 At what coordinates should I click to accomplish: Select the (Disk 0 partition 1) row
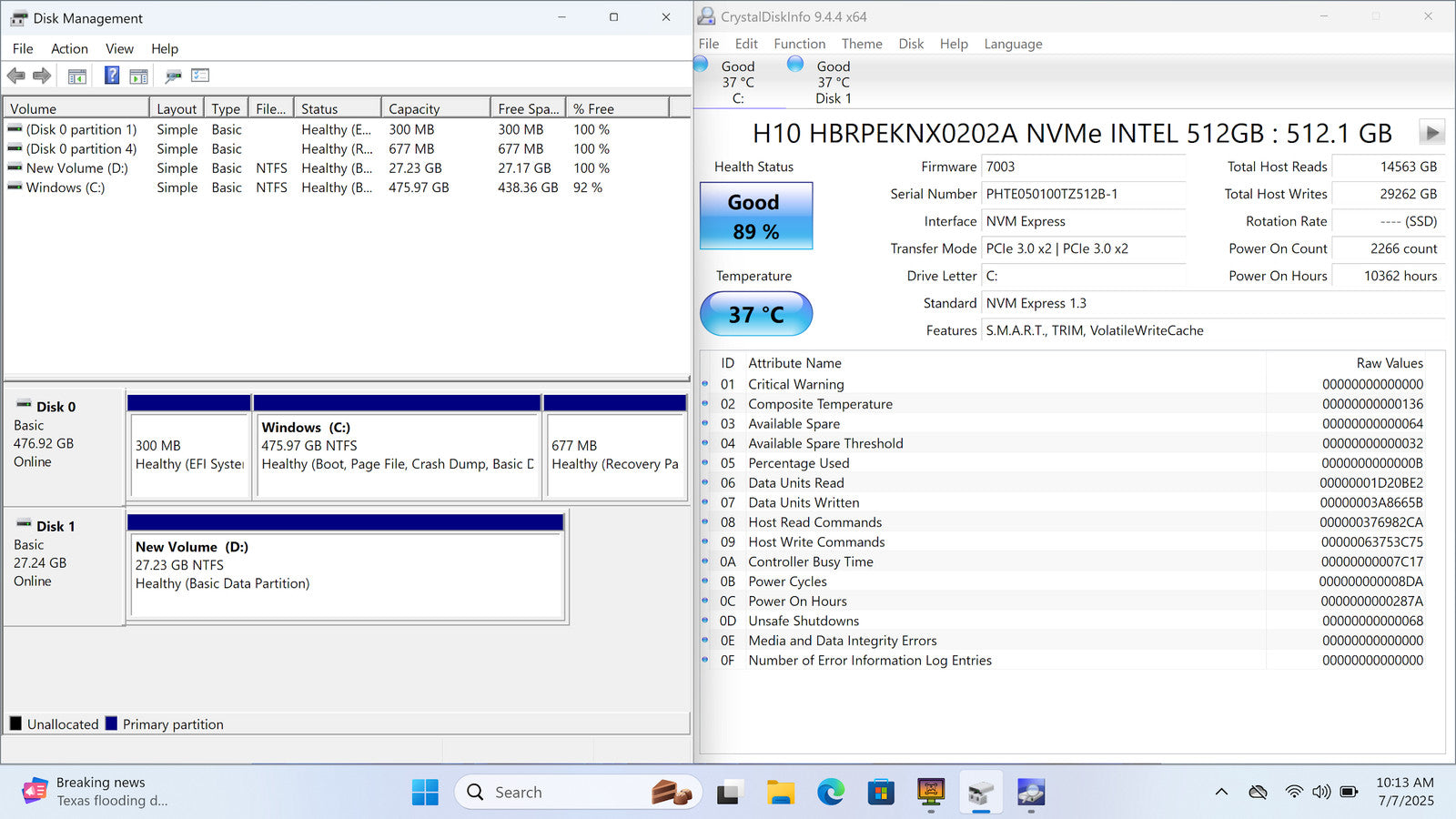tap(346, 130)
